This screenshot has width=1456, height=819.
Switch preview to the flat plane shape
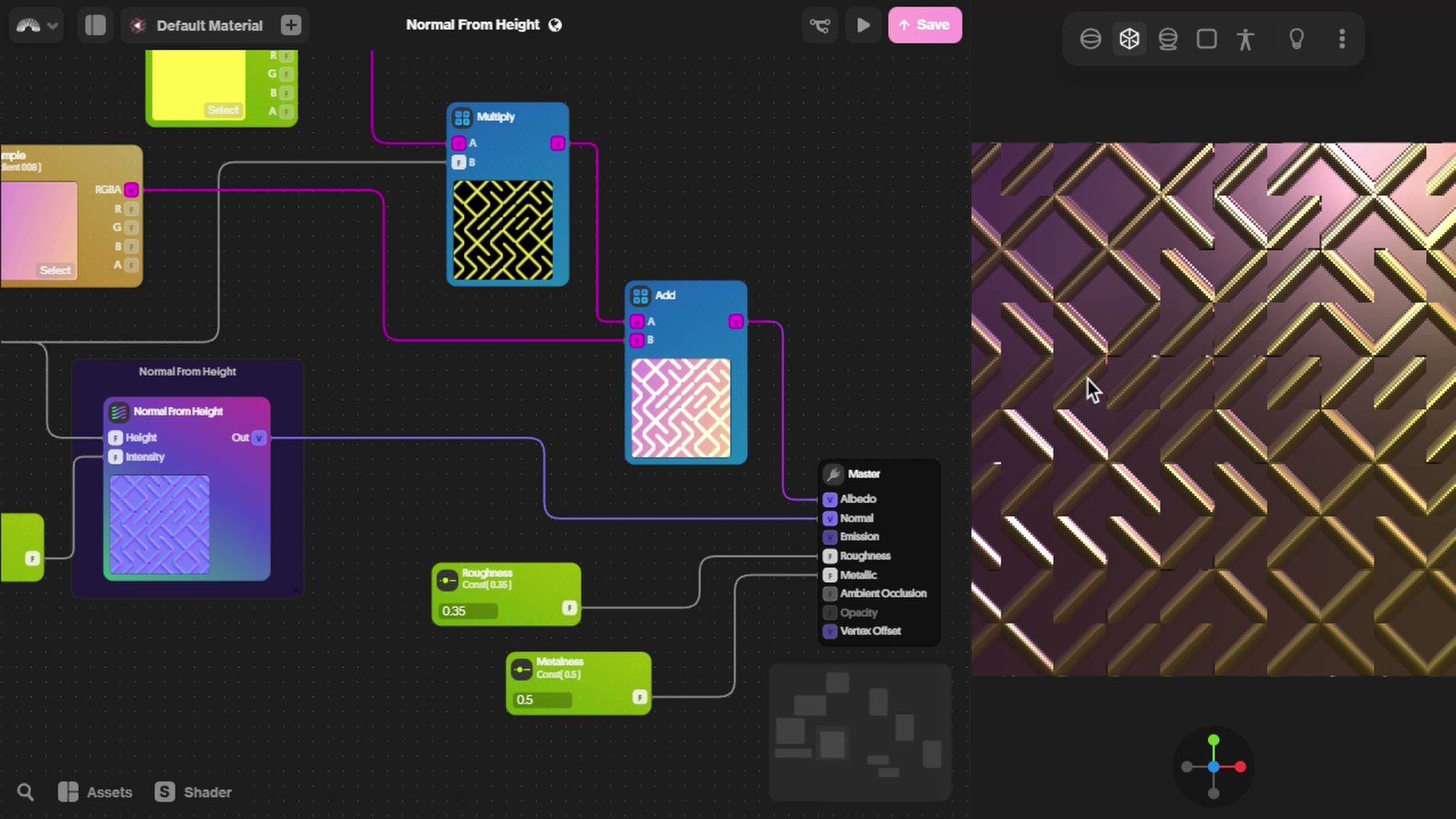pyautogui.click(x=1207, y=39)
